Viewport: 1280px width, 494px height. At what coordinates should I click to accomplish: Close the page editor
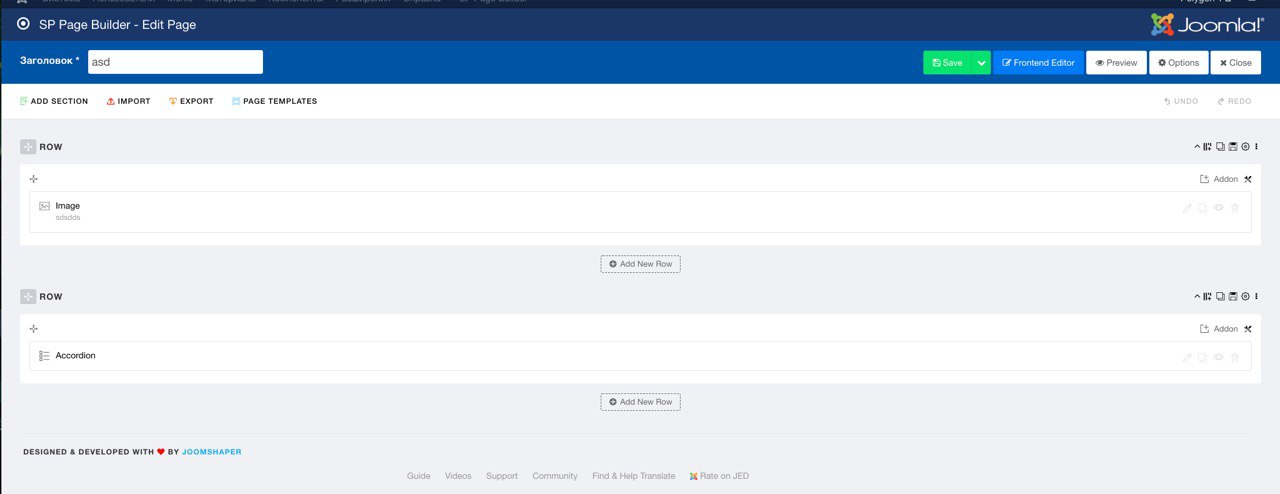(x=1235, y=62)
